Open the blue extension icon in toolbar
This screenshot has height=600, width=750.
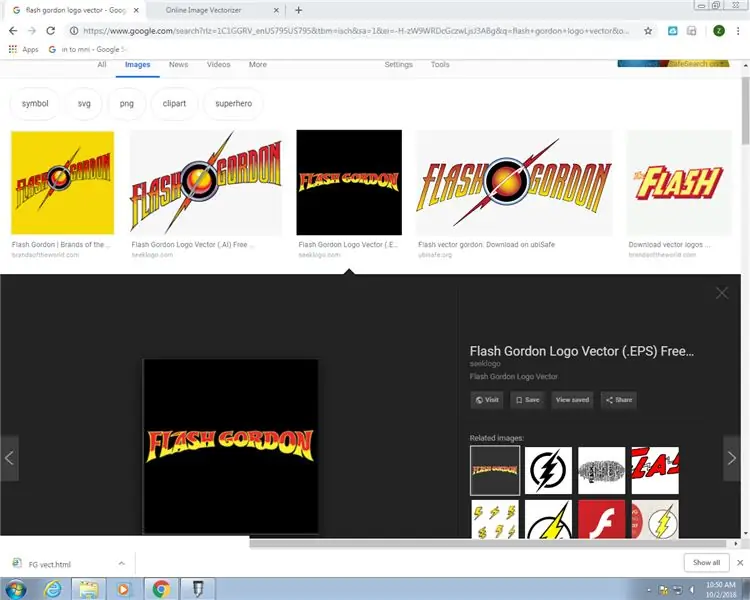[x=673, y=31]
